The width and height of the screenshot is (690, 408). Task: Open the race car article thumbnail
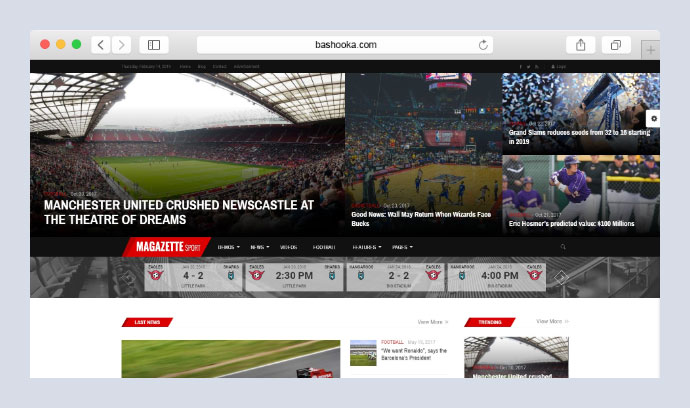point(231,359)
